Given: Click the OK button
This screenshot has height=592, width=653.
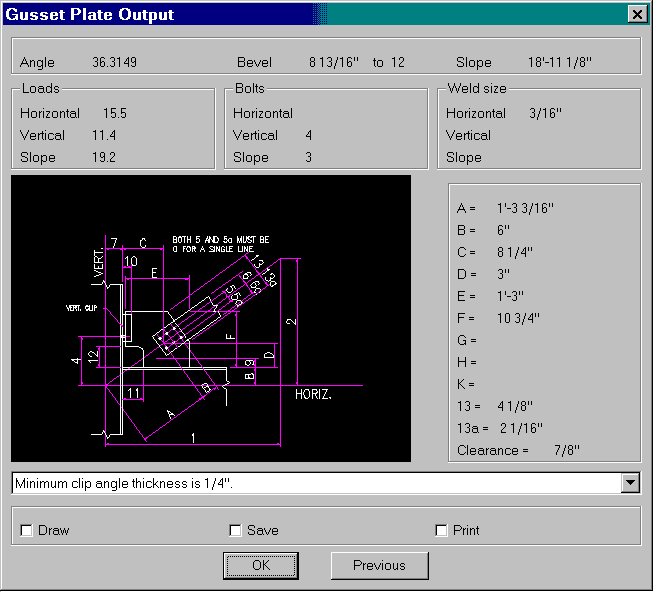Looking at the screenshot, I should tap(261, 565).
